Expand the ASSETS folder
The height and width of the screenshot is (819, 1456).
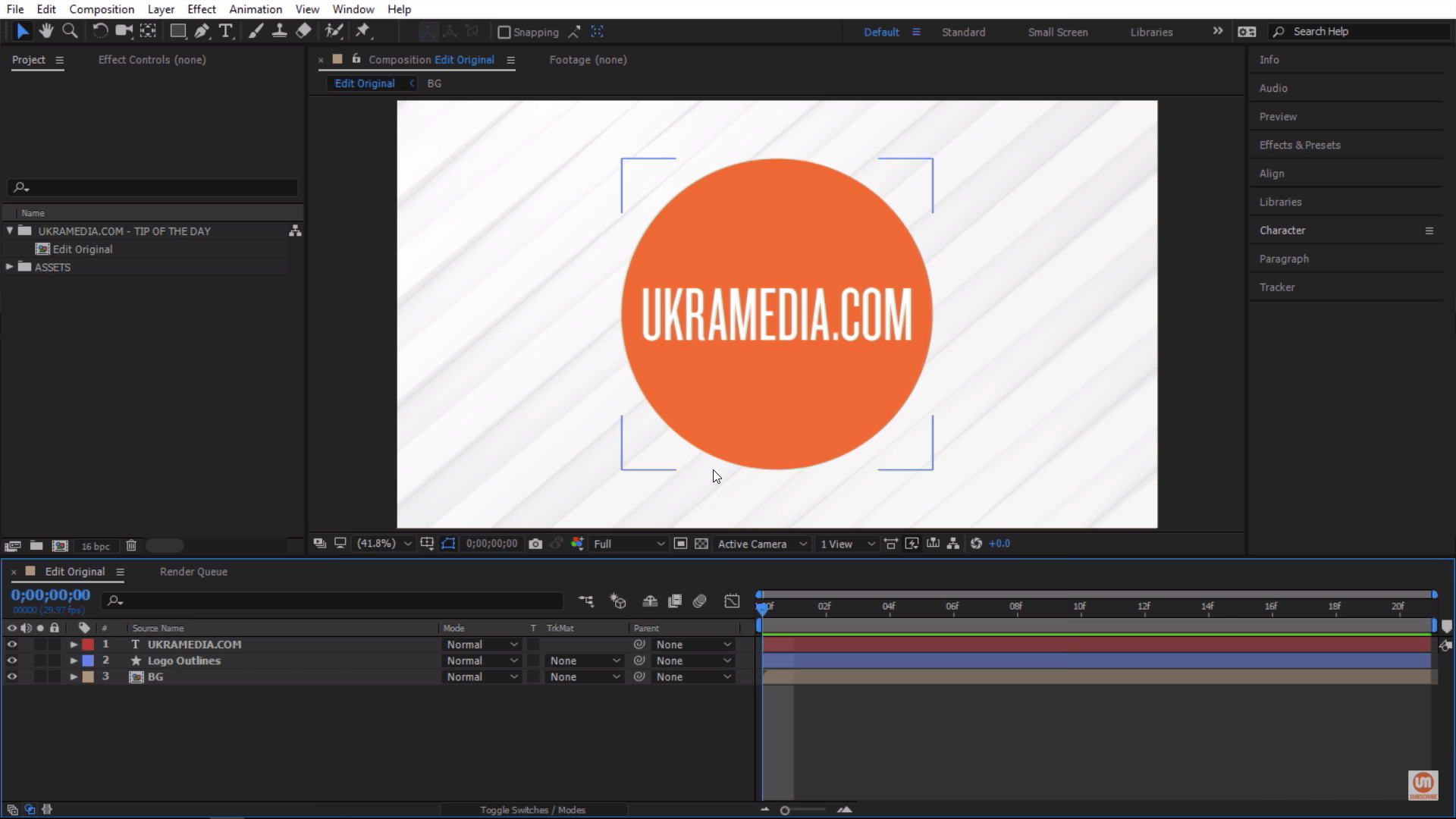(10, 267)
